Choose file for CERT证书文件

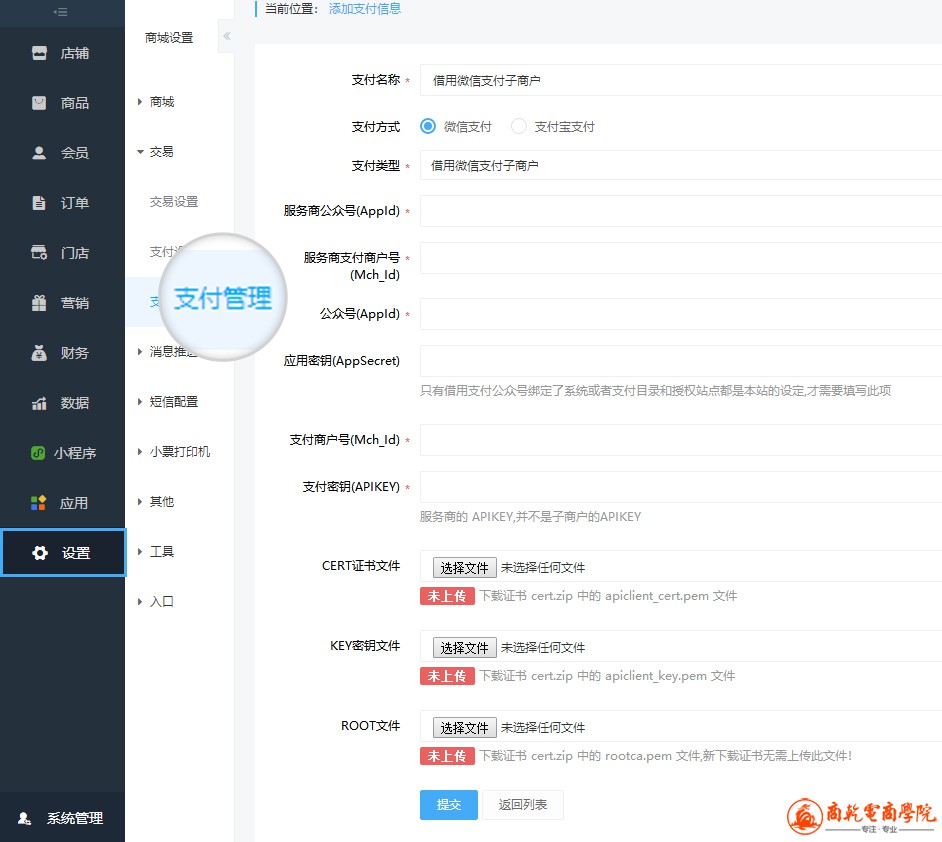pos(464,568)
